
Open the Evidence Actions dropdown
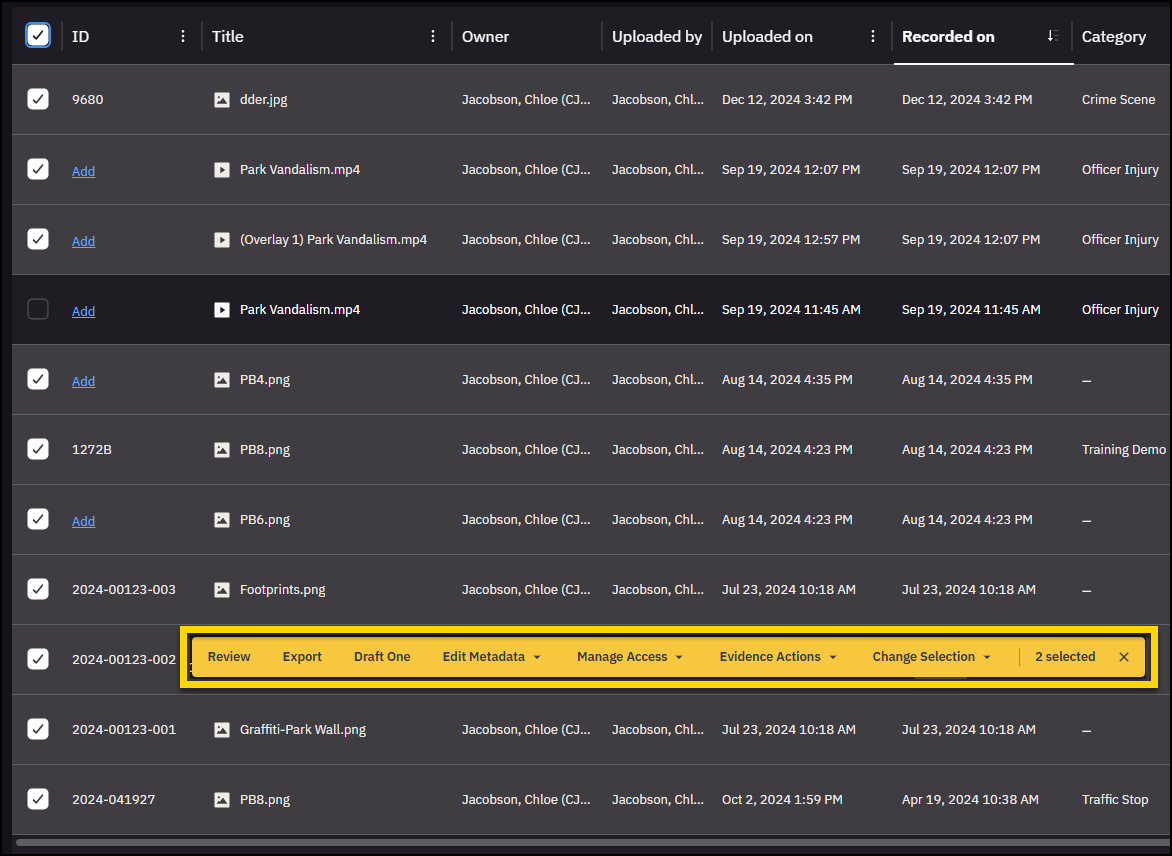[x=777, y=657]
